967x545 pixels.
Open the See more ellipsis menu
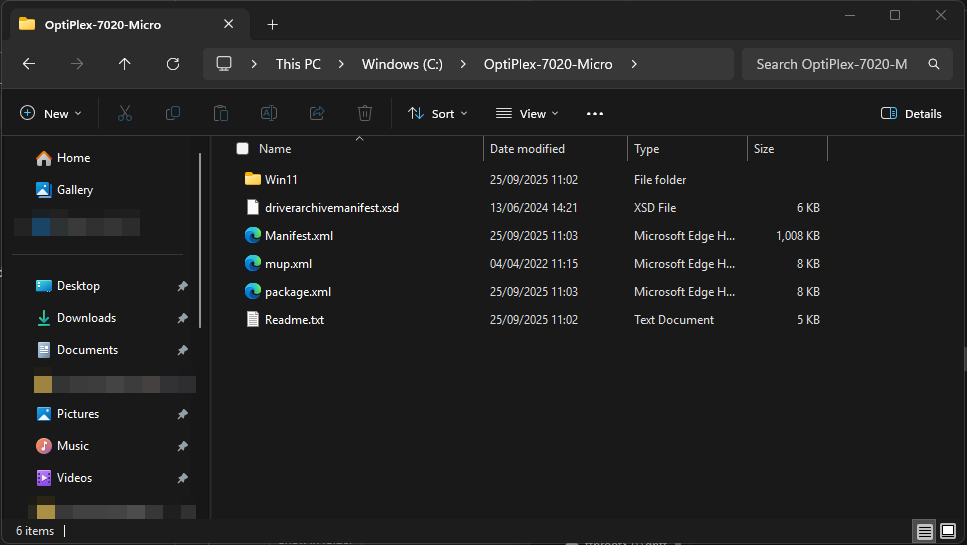(595, 114)
